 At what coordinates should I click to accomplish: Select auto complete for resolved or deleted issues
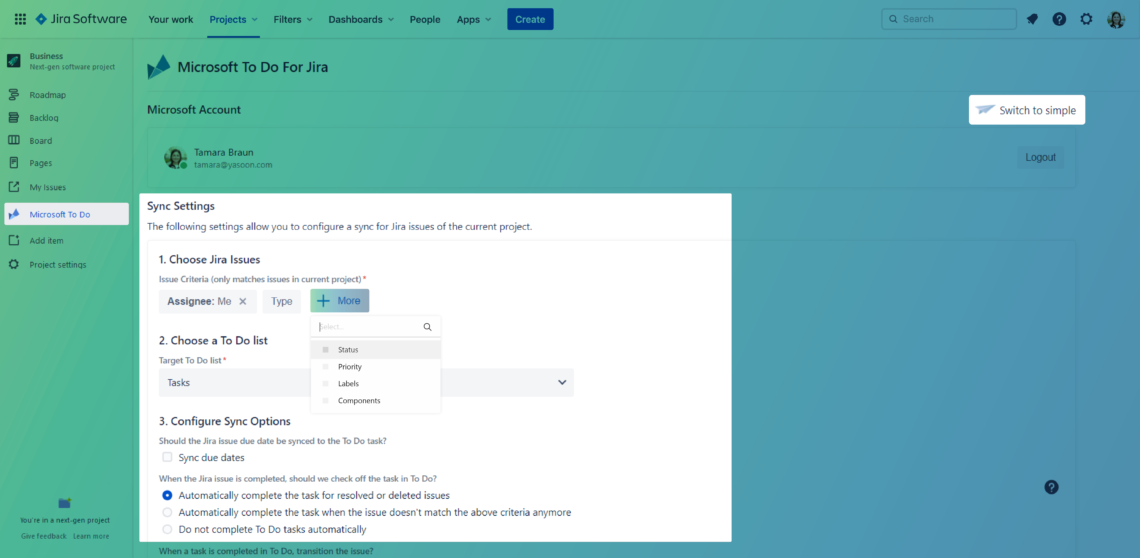pyautogui.click(x=167, y=495)
